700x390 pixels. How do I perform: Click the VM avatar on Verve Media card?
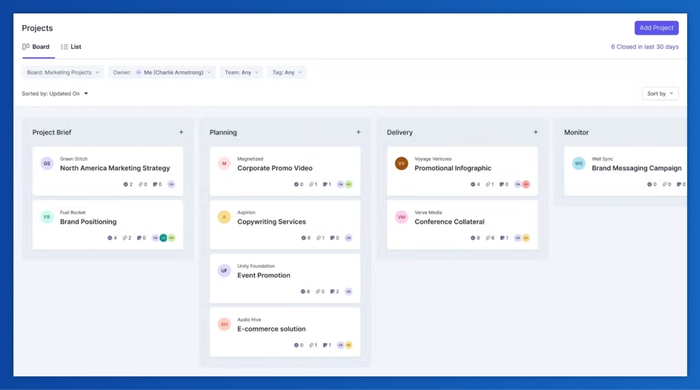point(401,217)
